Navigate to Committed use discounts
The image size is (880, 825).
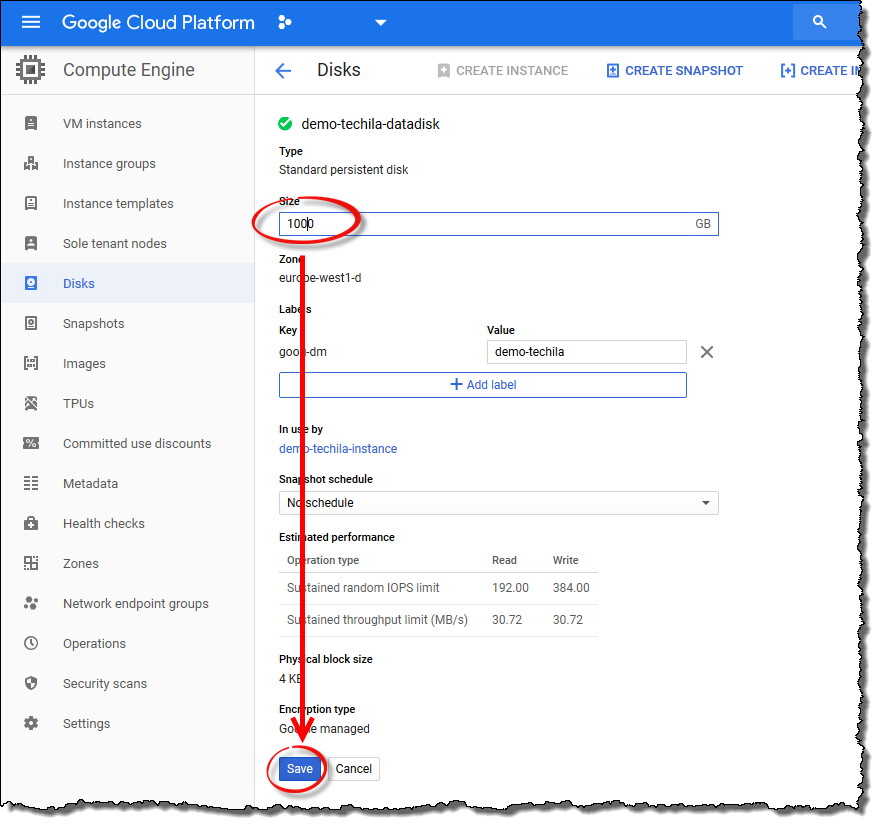coord(137,444)
